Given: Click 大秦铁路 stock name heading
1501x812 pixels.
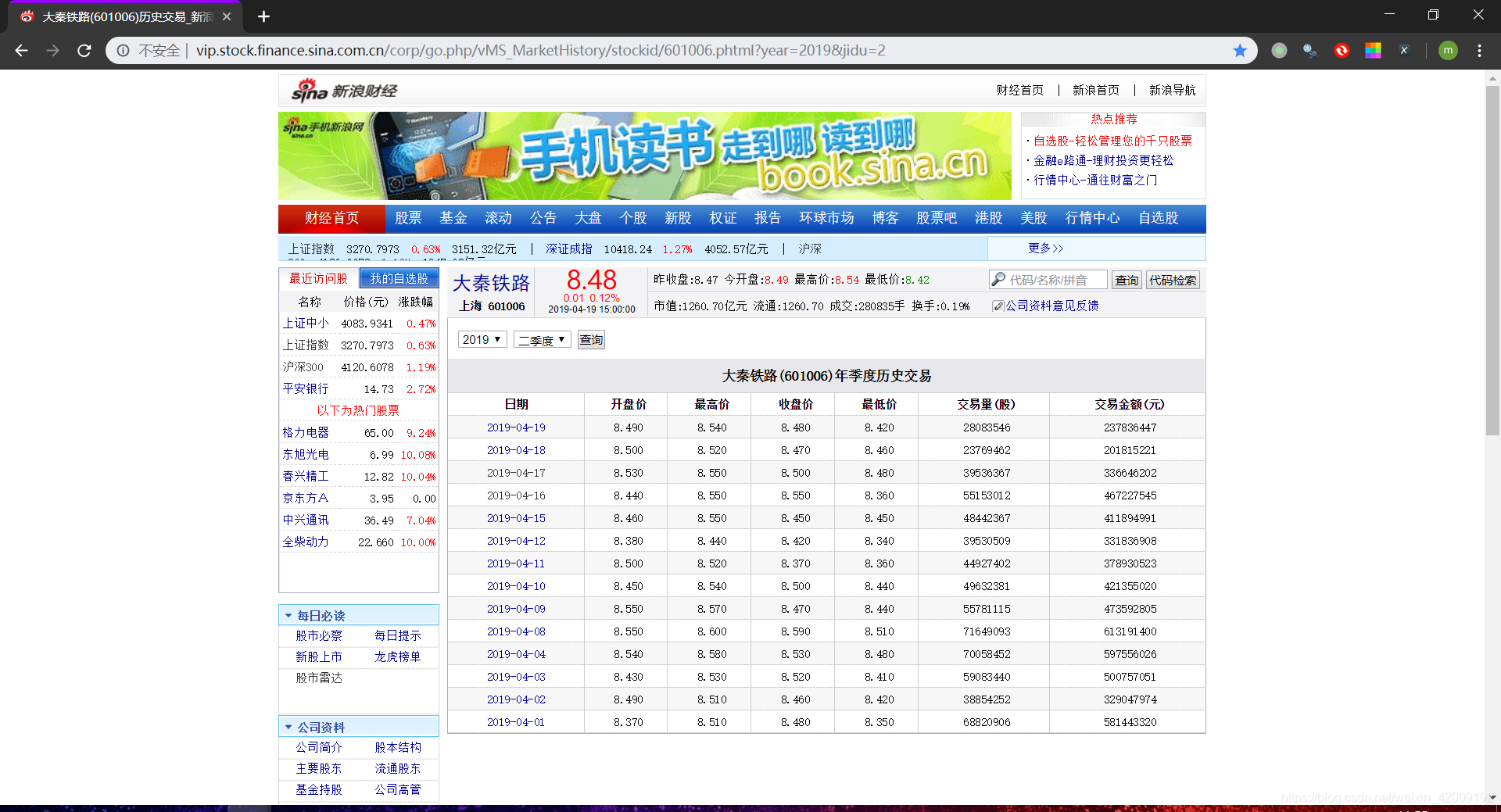Looking at the screenshot, I should (x=491, y=283).
